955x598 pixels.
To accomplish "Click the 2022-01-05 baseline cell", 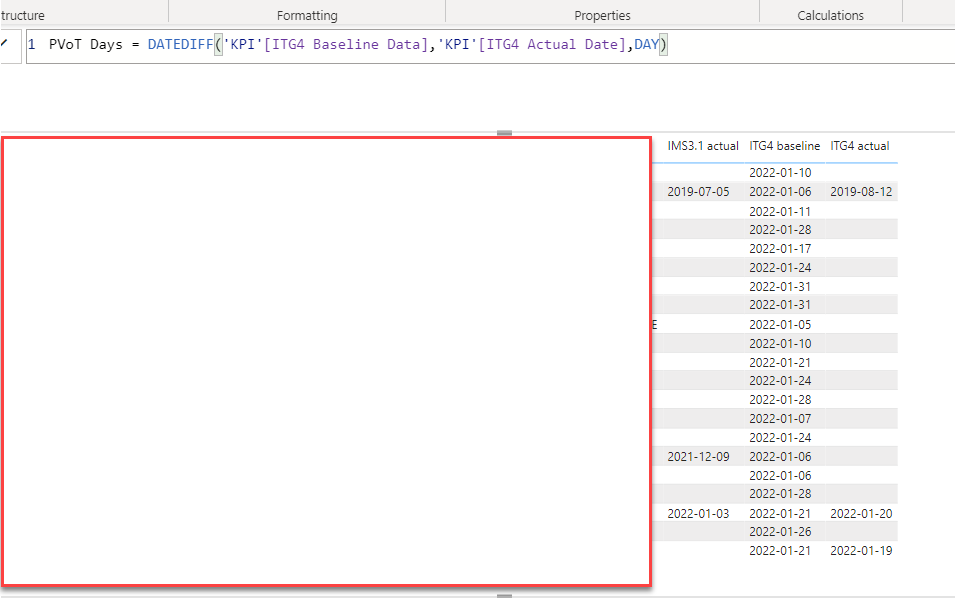I will (780, 325).
